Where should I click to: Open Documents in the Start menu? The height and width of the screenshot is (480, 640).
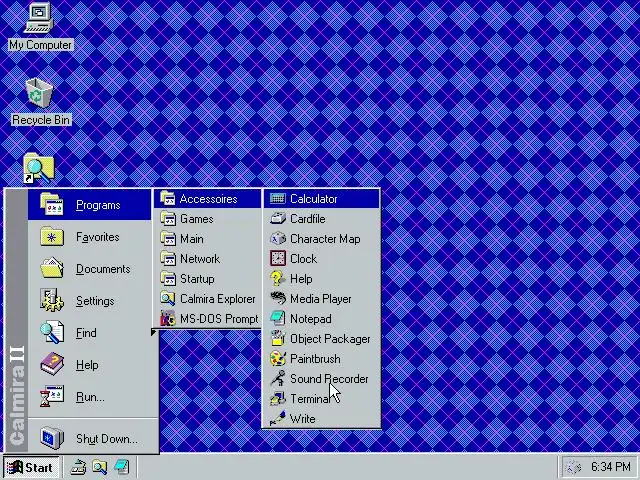click(90, 269)
